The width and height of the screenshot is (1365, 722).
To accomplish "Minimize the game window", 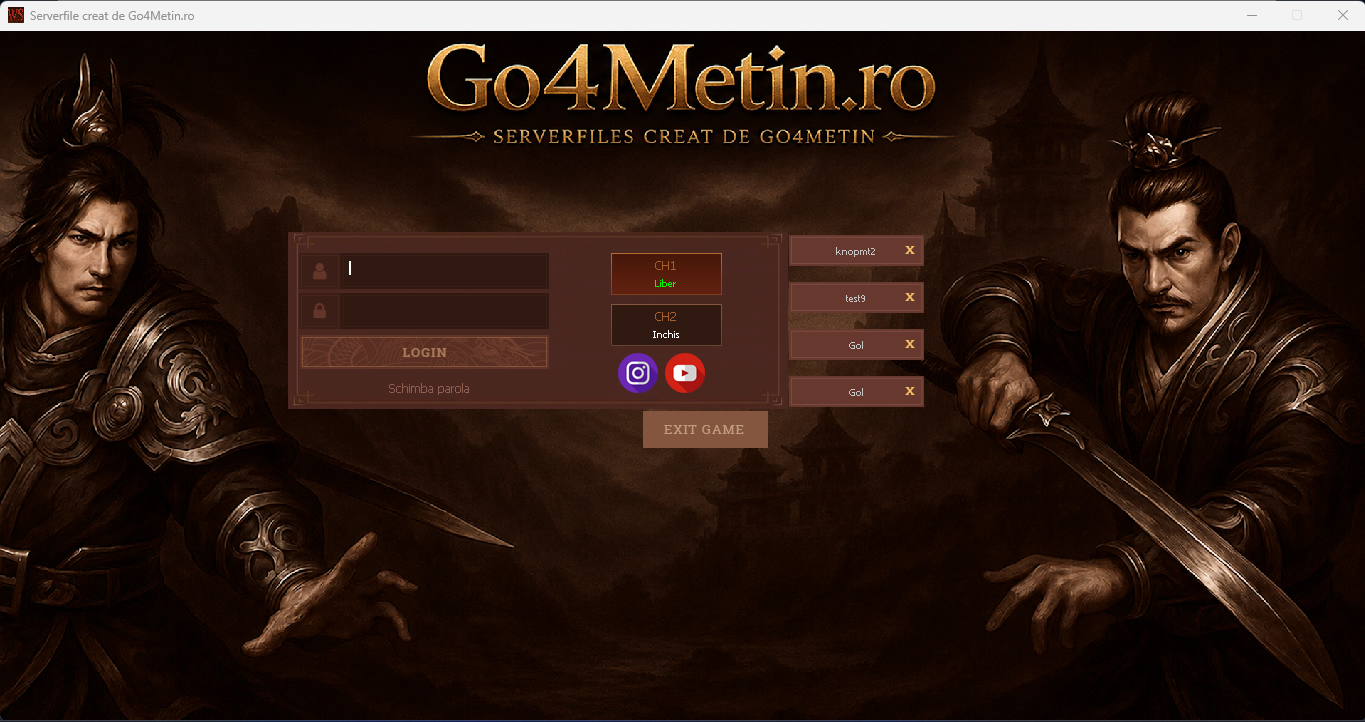I will (1252, 15).
